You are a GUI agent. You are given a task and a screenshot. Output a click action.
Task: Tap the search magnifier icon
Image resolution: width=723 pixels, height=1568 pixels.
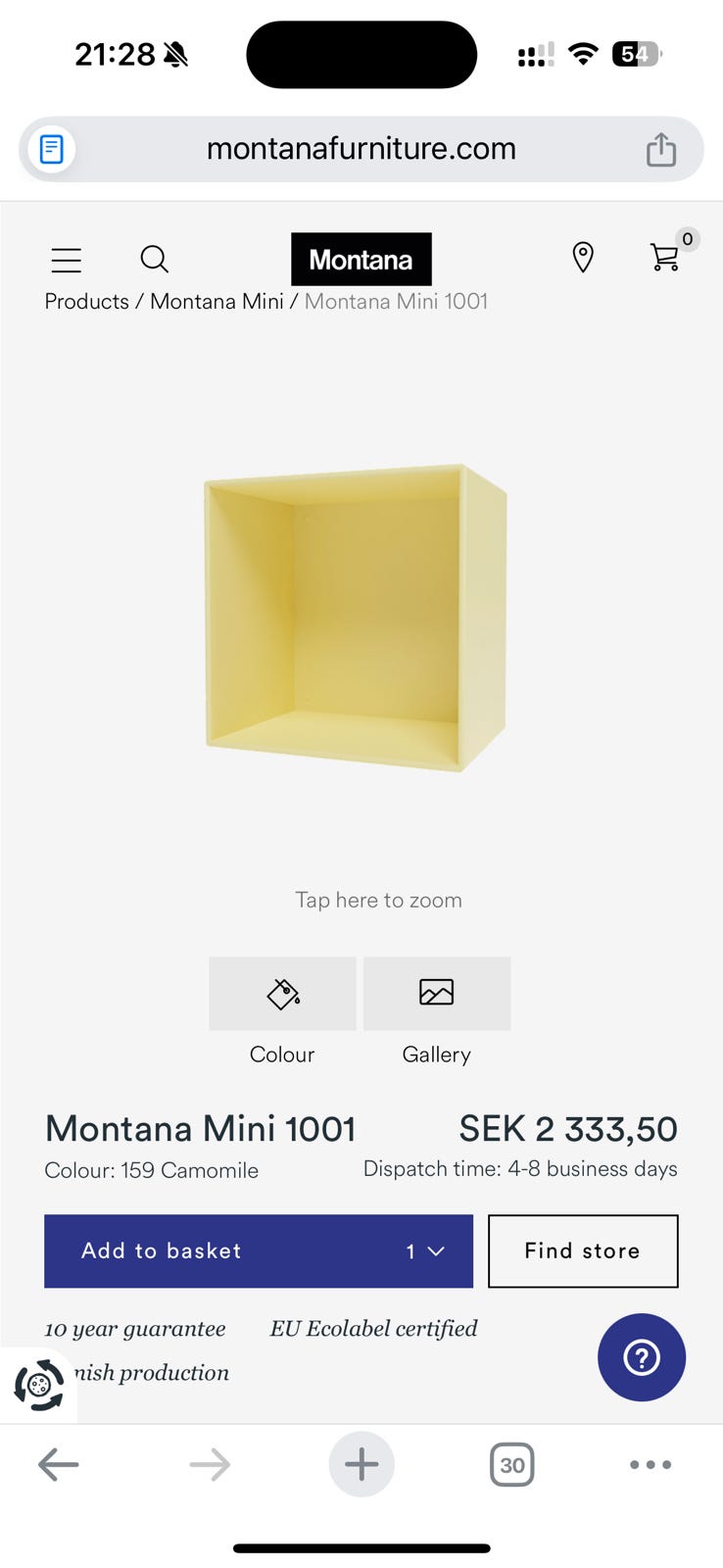[x=155, y=259]
